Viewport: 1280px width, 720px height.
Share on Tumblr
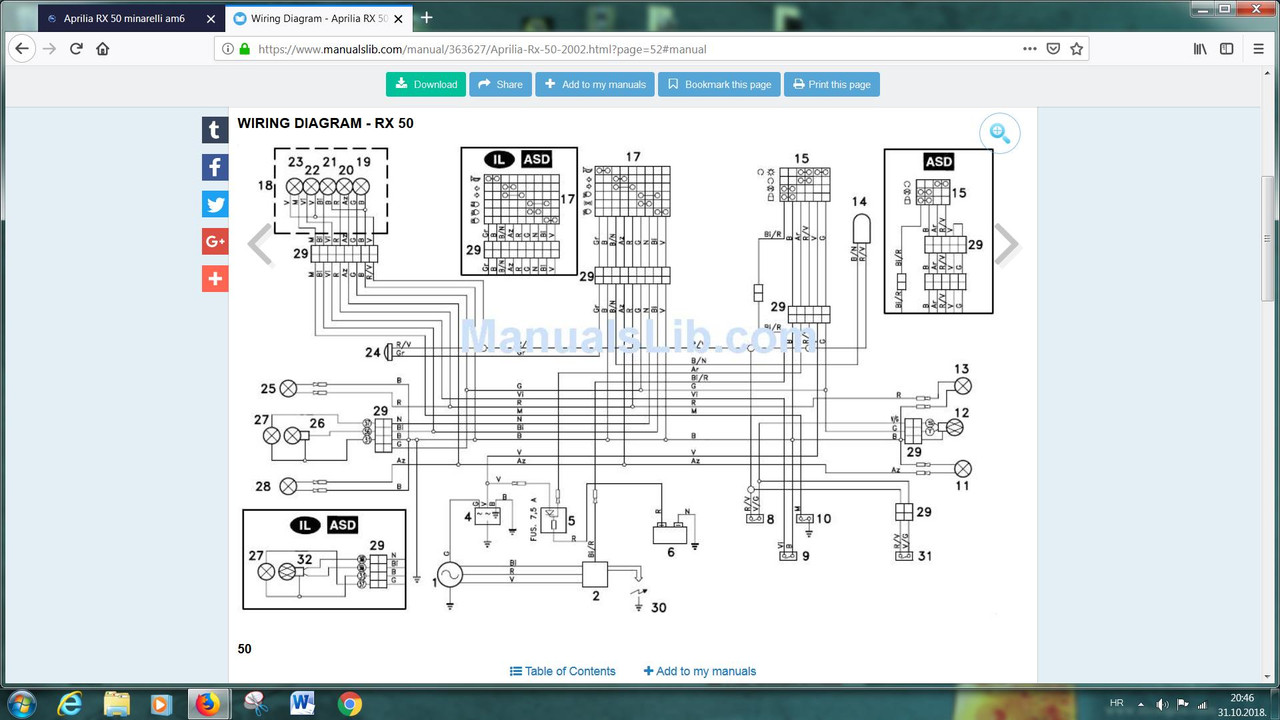215,129
